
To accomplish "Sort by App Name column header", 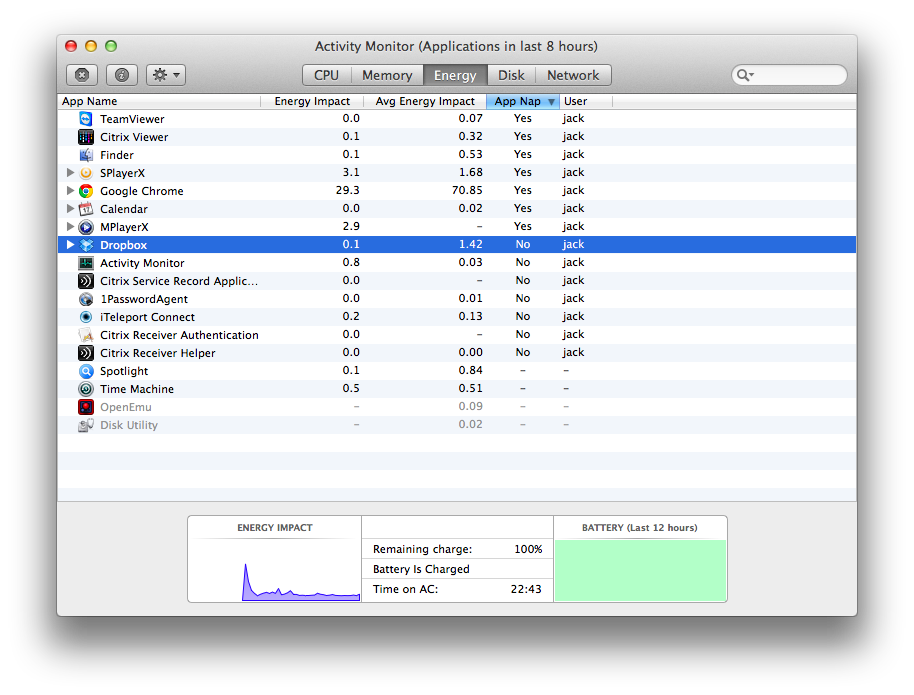I will (x=159, y=101).
